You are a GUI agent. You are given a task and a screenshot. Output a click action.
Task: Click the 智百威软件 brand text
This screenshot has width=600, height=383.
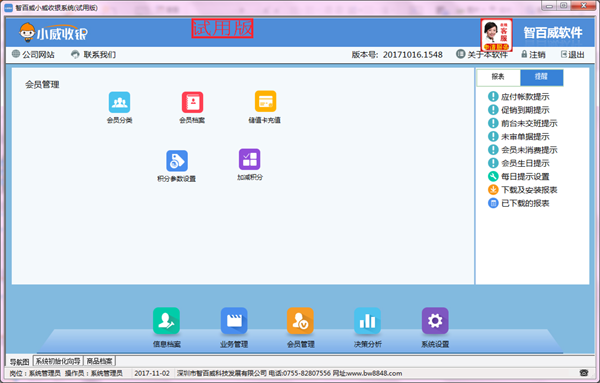[x=553, y=33]
